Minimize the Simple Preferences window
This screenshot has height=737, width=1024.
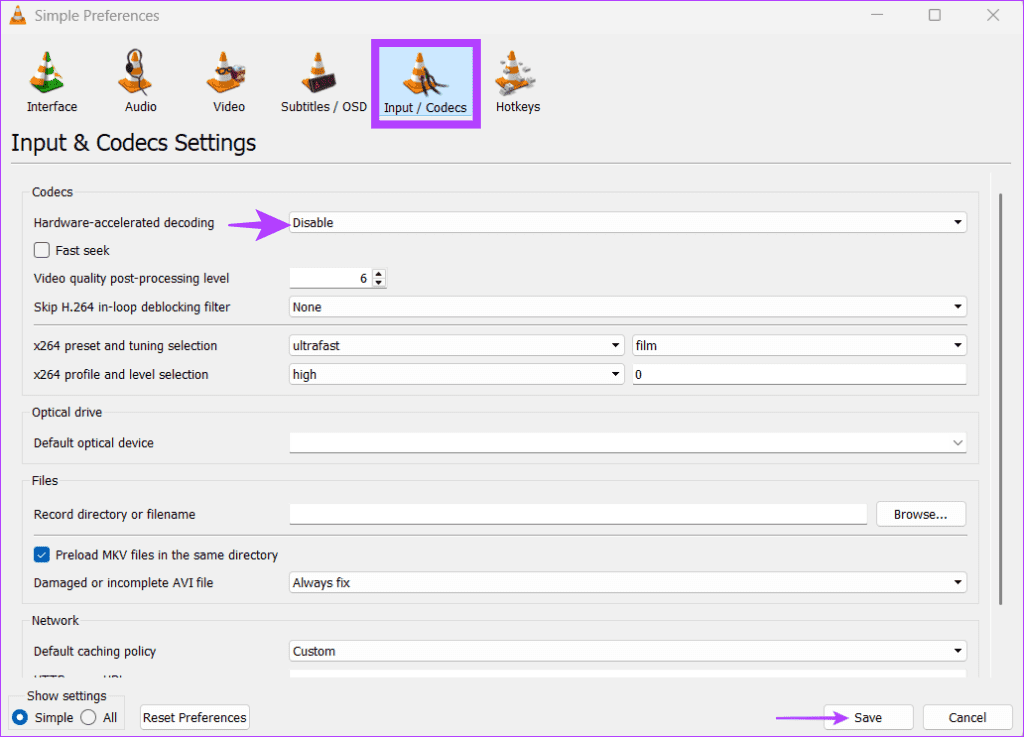[877, 15]
